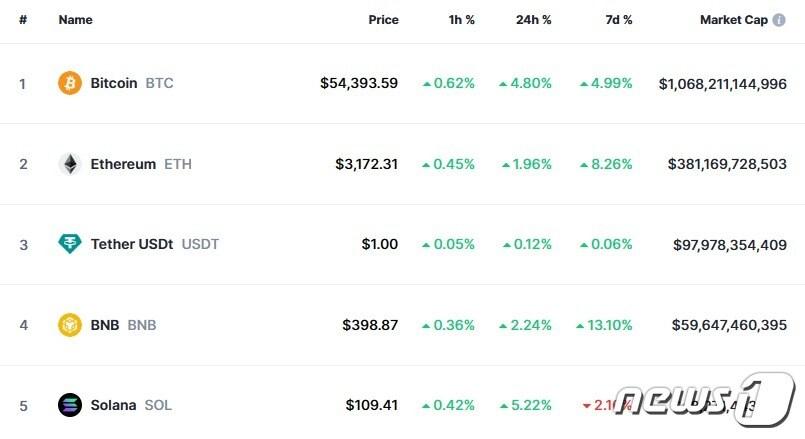
Task: Click the Bitcoin coin logo icon
Action: (70, 83)
